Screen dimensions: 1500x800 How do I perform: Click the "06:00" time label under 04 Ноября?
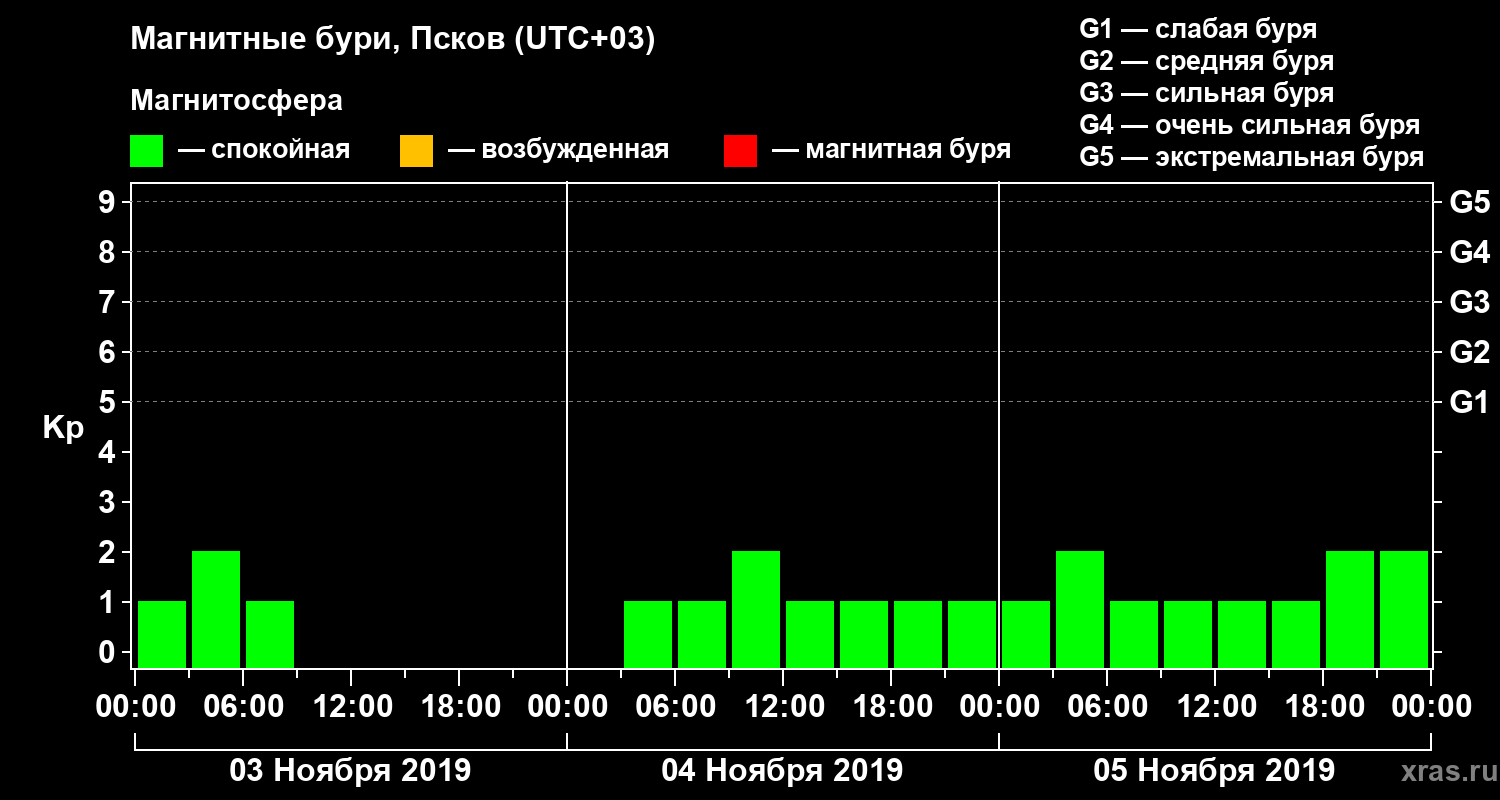[675, 707]
